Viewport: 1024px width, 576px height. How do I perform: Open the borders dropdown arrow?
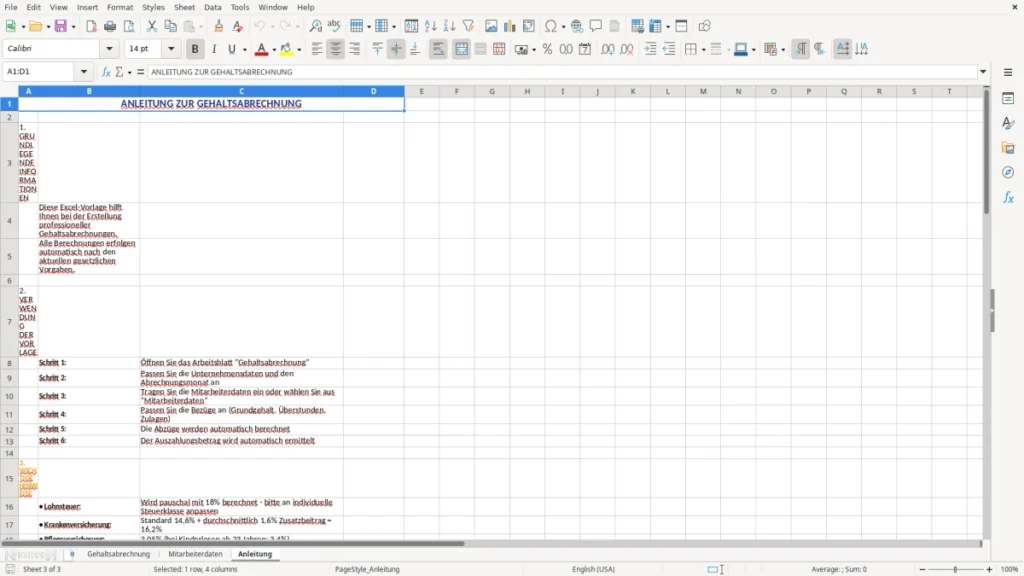coord(703,50)
